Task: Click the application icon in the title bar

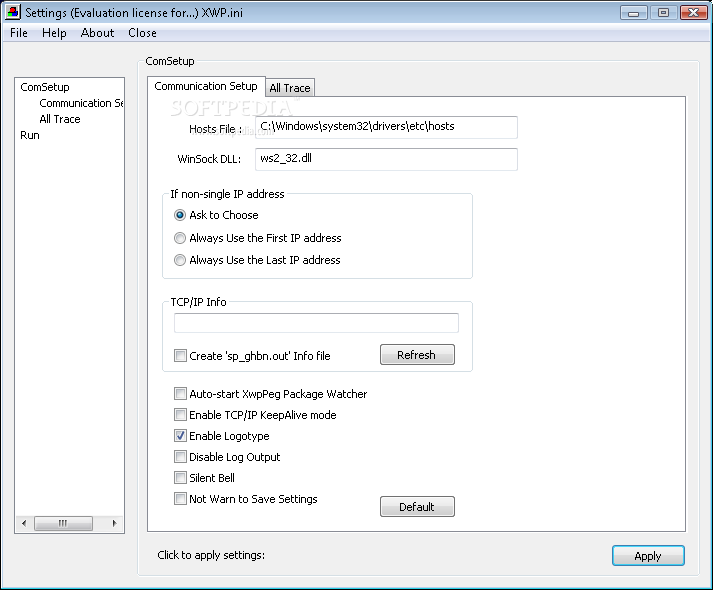Action: (x=12, y=12)
